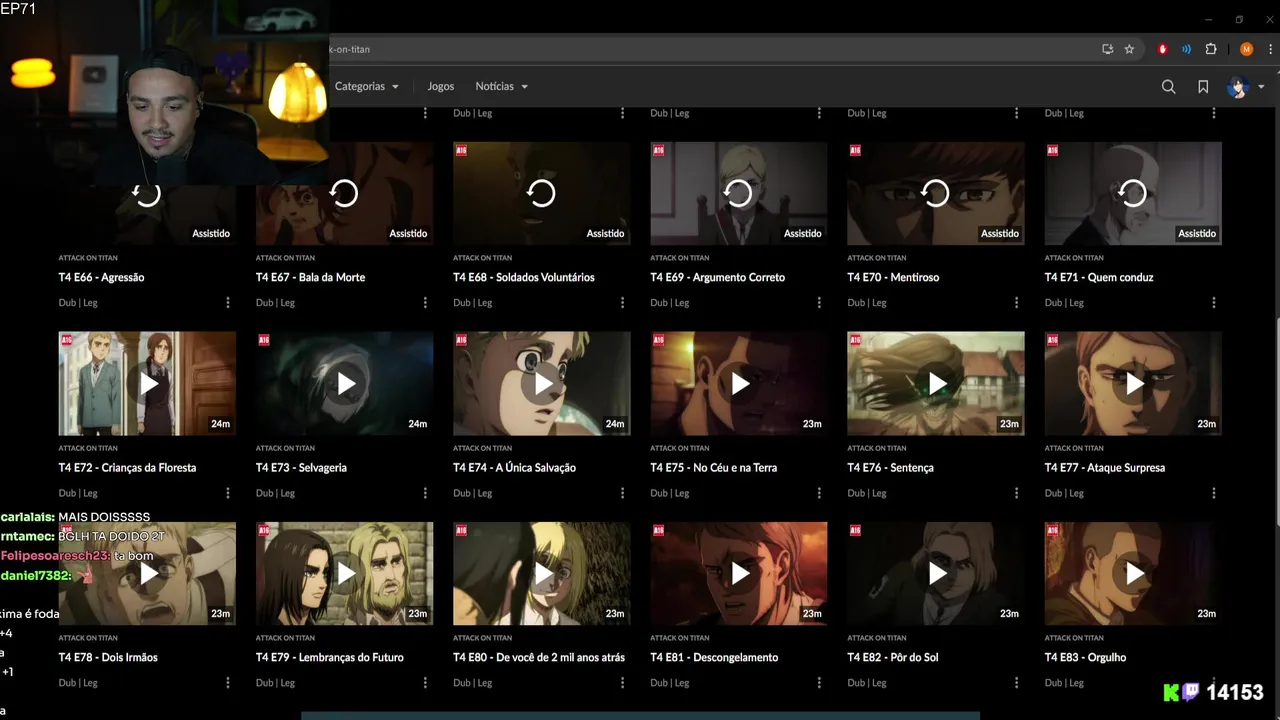Expand the Notícias dropdown
Viewport: 1280px width, 720px height.
point(501,86)
